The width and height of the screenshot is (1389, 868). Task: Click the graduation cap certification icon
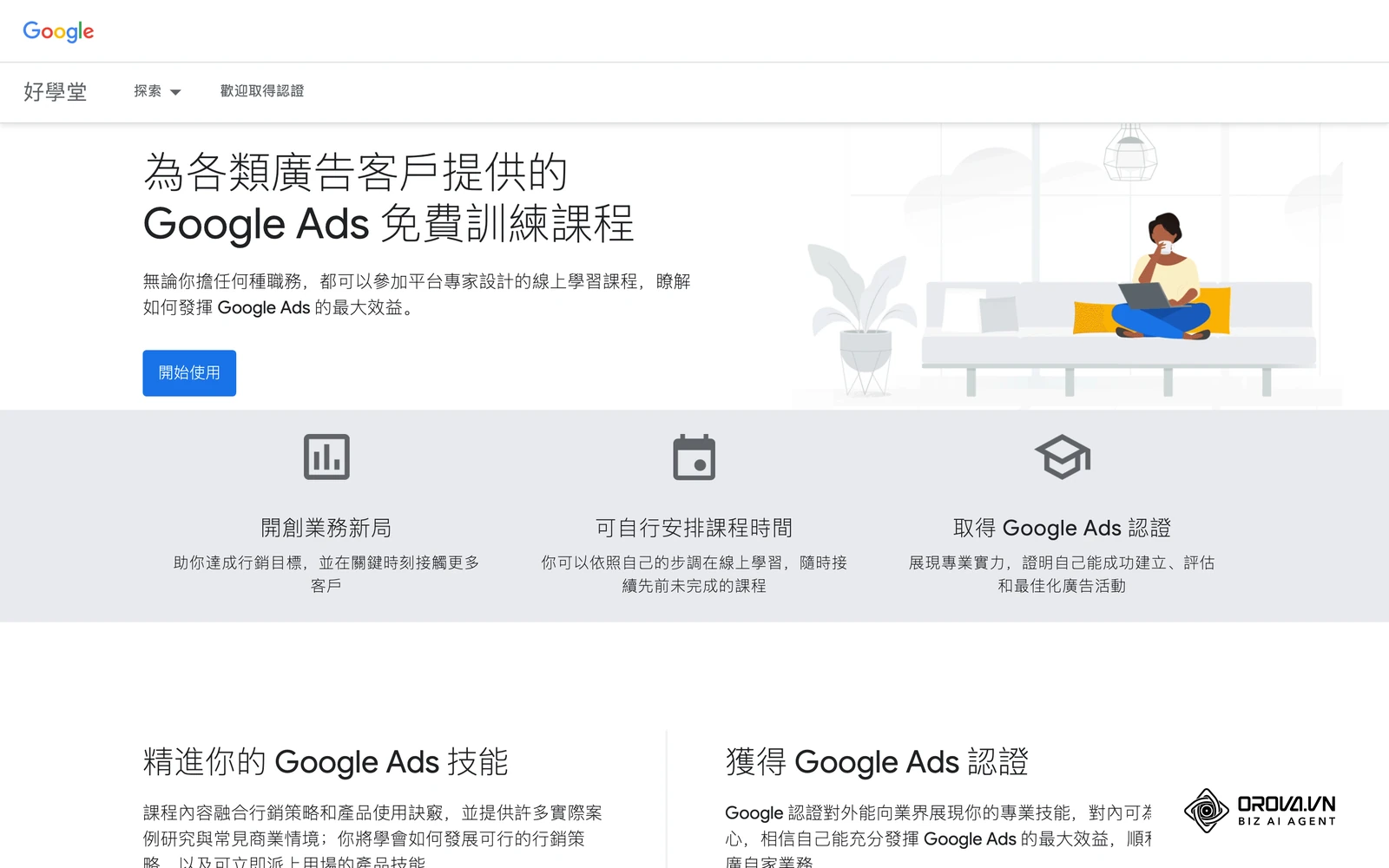[1063, 457]
